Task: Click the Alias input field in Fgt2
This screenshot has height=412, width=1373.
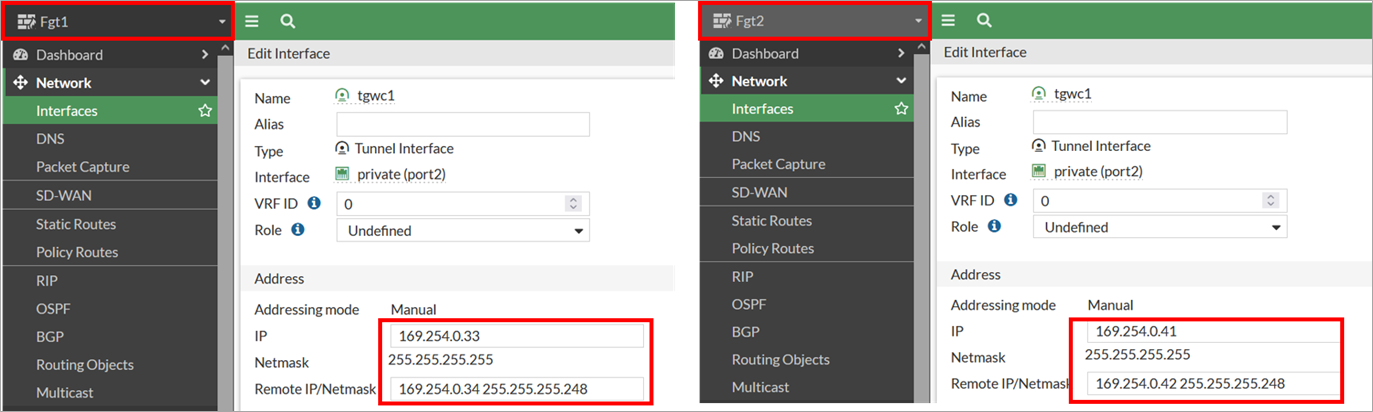Action: pyautogui.click(x=1160, y=122)
